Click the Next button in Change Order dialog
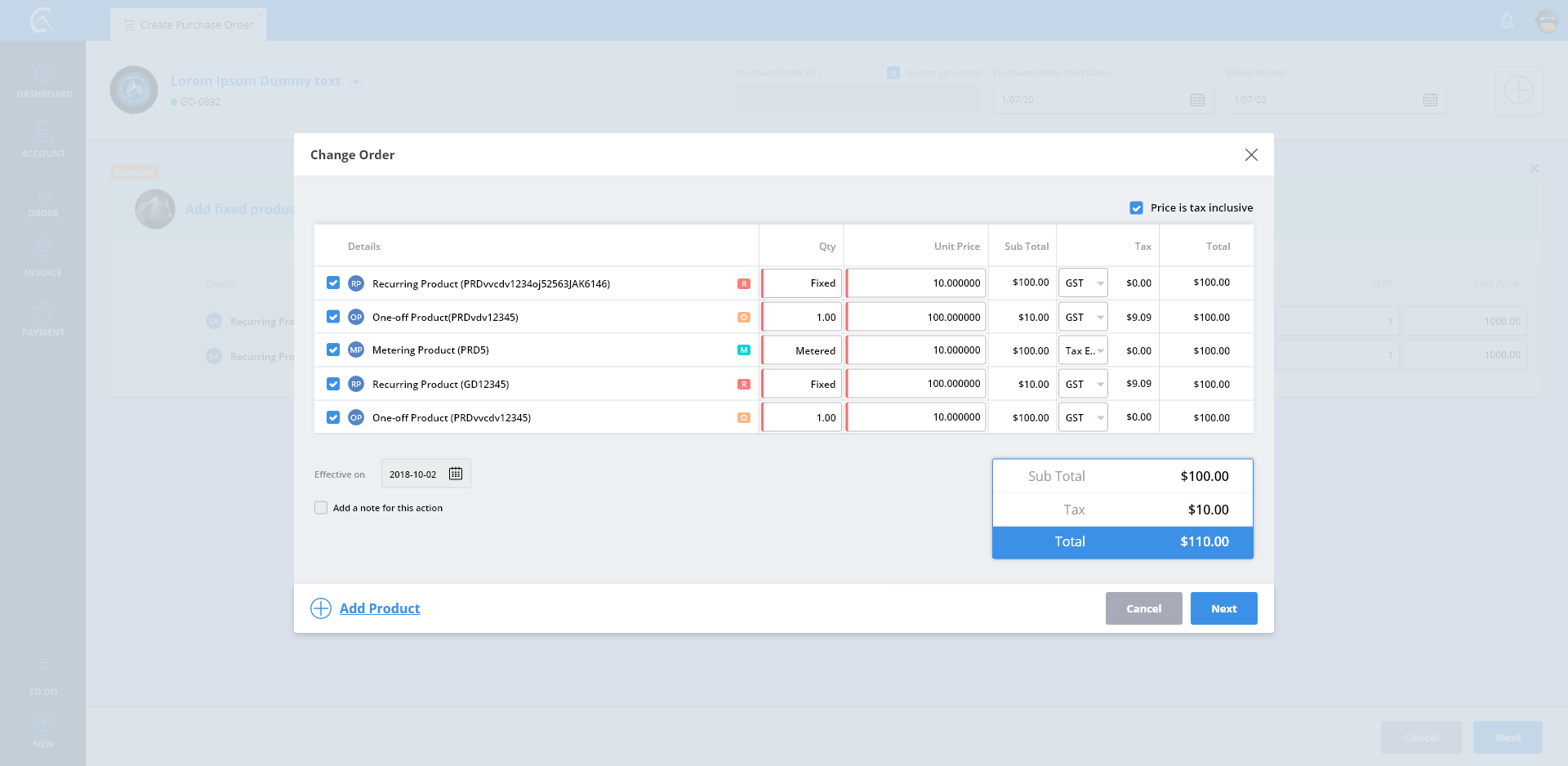Viewport: 1568px width, 766px height. click(x=1223, y=608)
